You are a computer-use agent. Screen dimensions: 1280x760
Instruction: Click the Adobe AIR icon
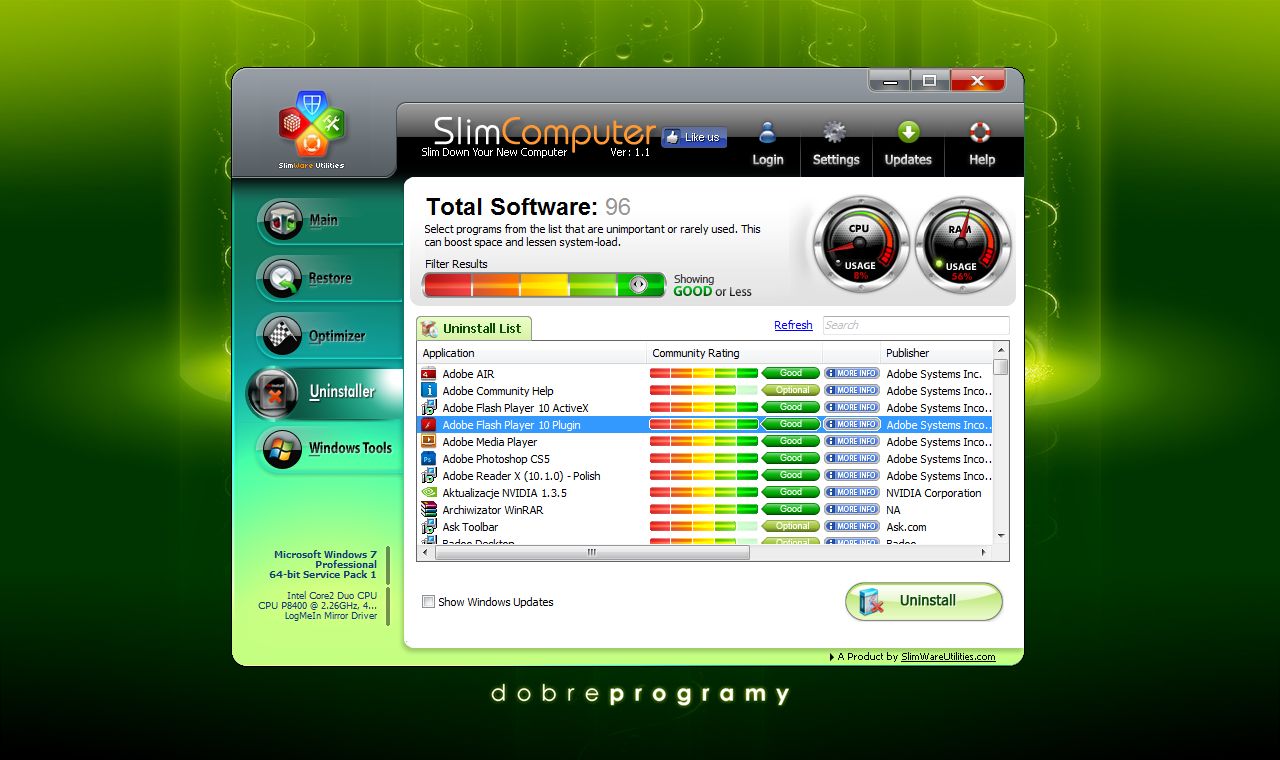click(x=429, y=374)
